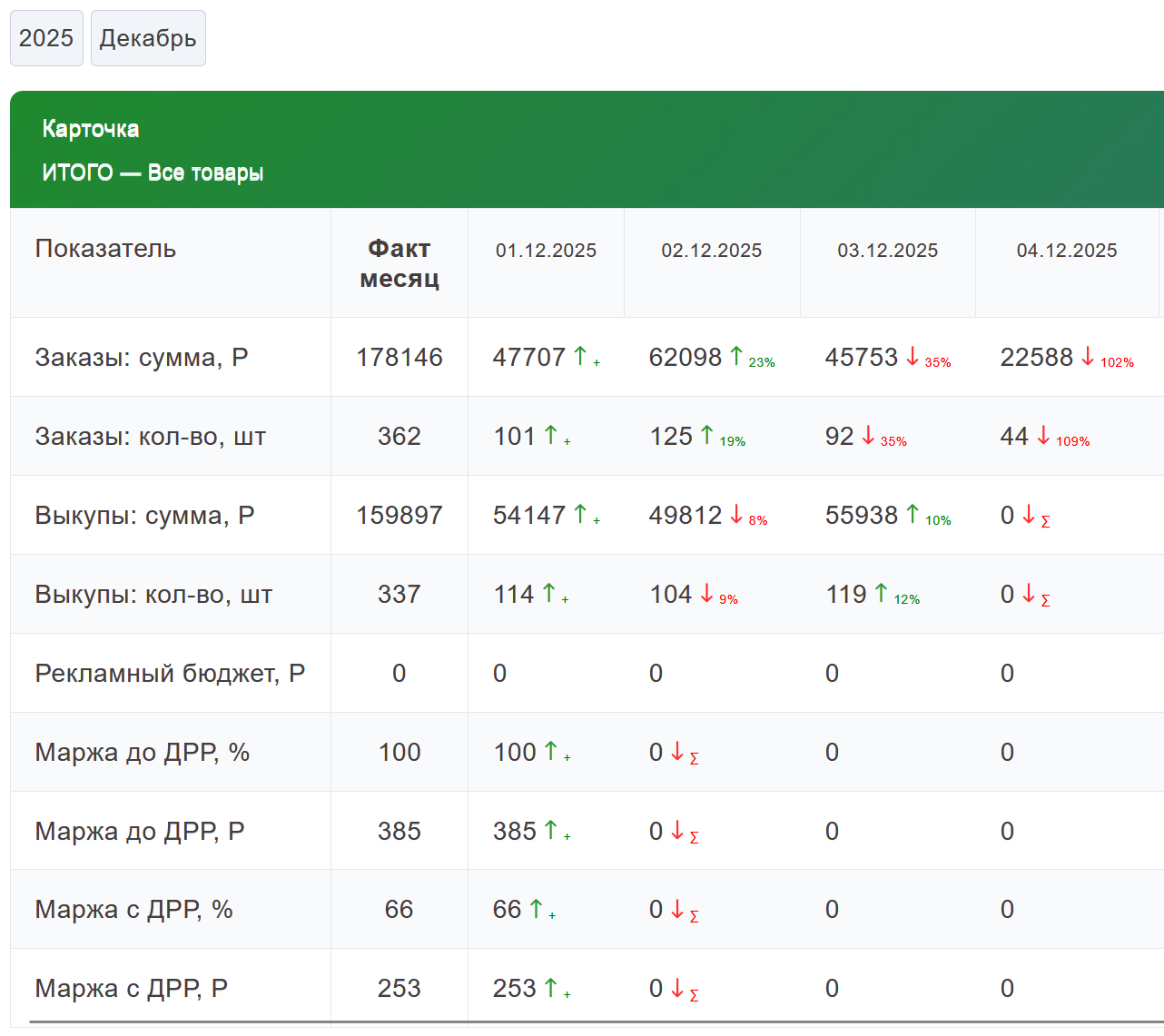Select the 03.12.2025 column header
This screenshot has width=1164, height=1036.
[x=887, y=251]
